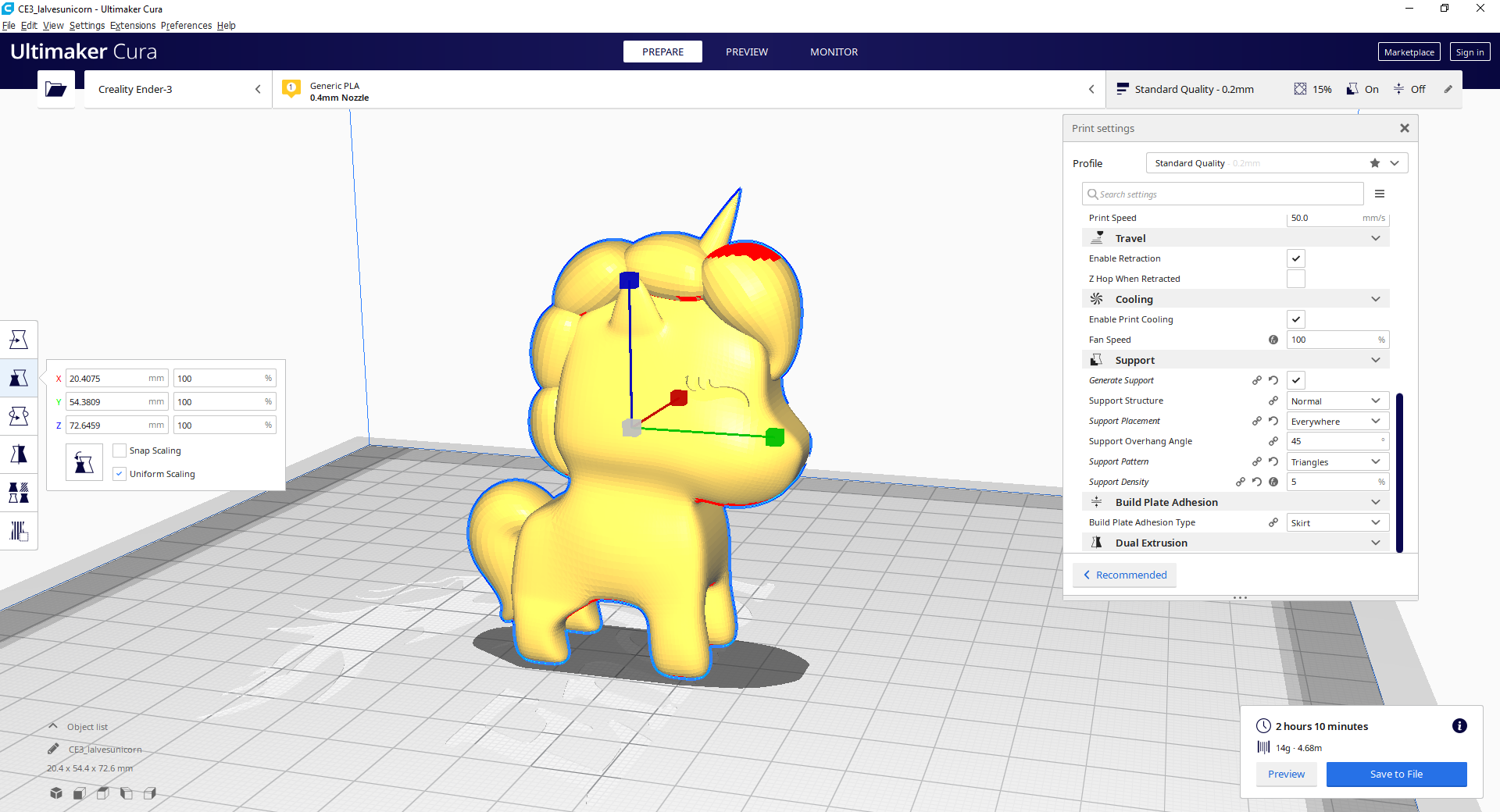Collapse the Travel settings section
This screenshot has height=812, width=1500.
click(x=1236, y=238)
